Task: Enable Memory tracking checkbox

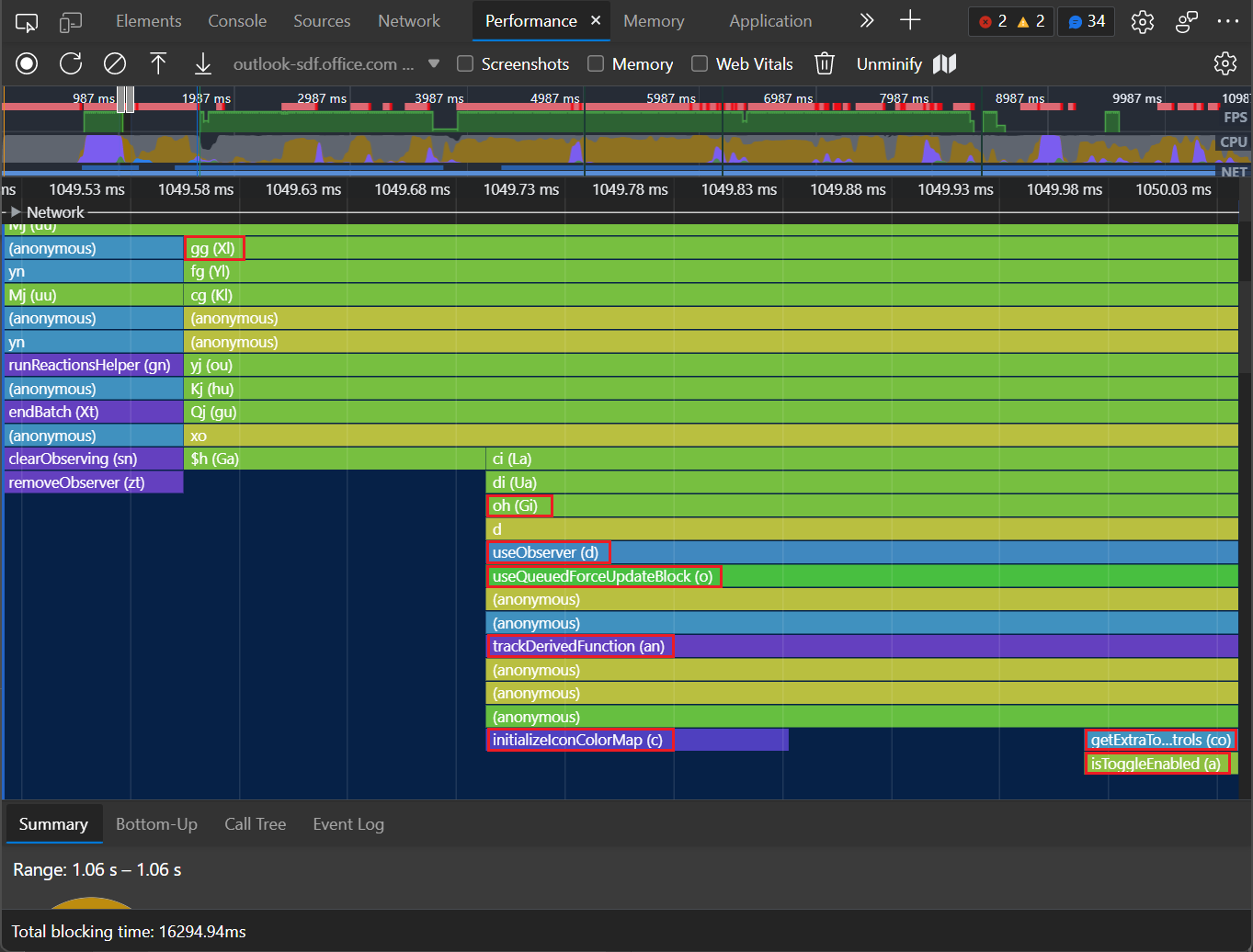Action: pyautogui.click(x=594, y=63)
